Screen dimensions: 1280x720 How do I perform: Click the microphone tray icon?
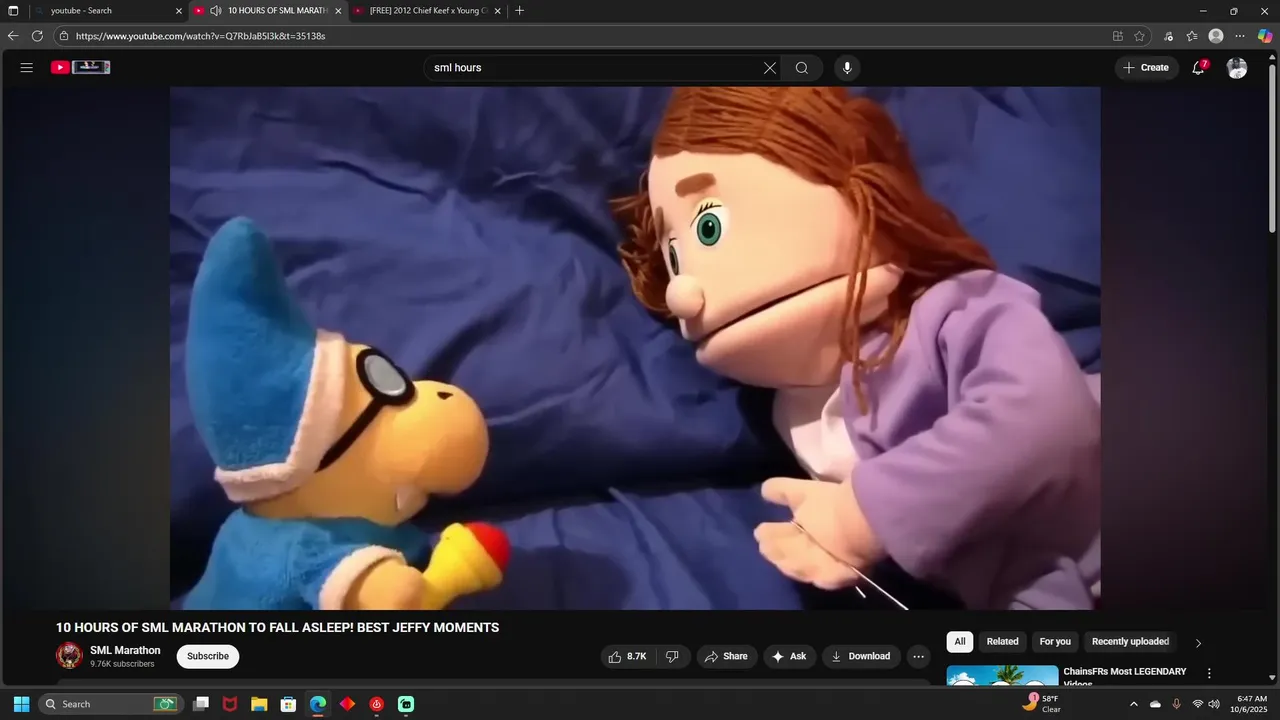pyautogui.click(x=1176, y=704)
